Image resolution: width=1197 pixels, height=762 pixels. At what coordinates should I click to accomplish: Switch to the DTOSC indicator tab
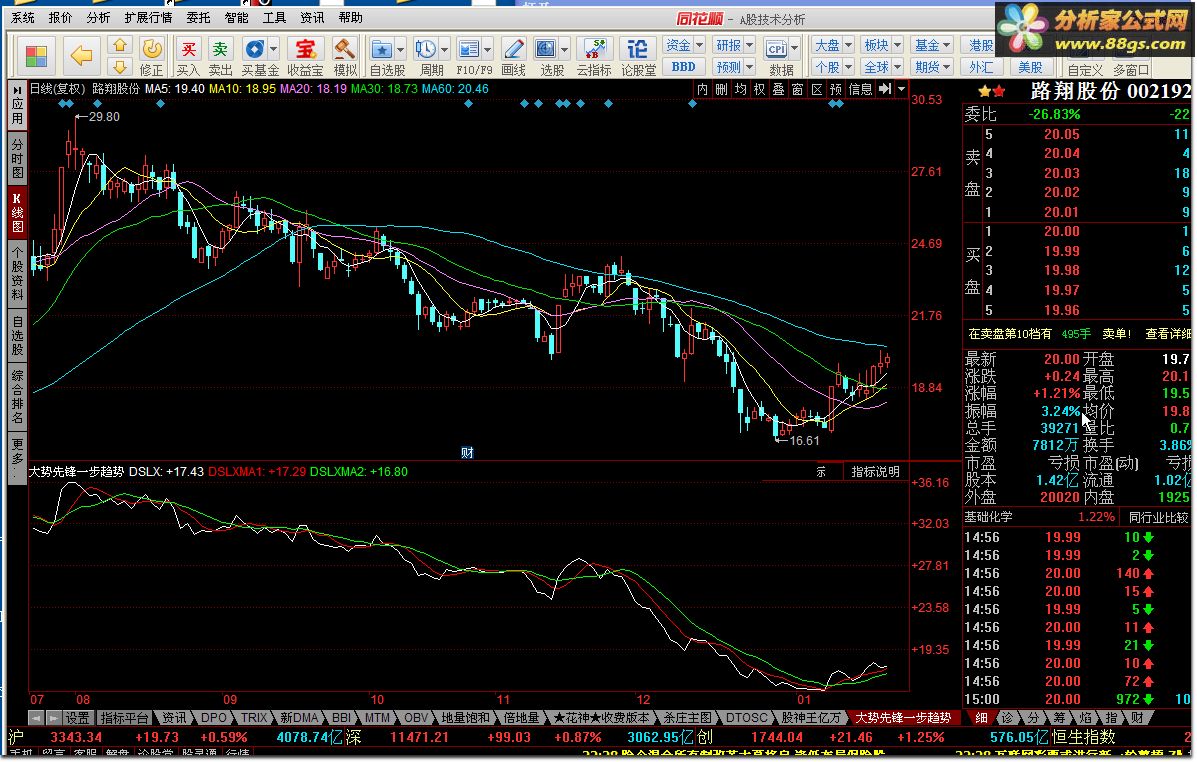tap(747, 718)
